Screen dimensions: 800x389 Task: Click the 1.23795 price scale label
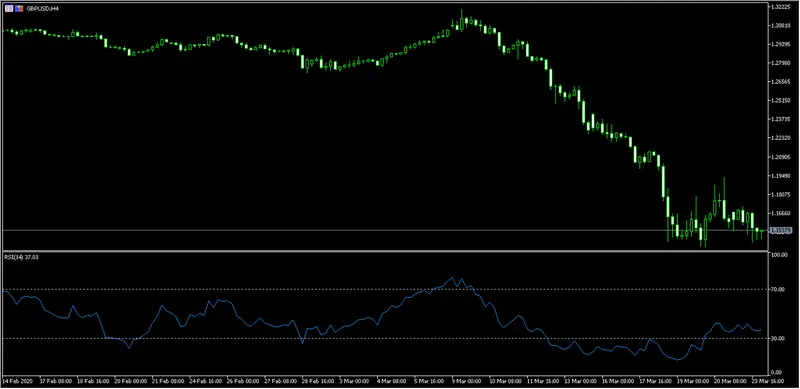[782, 119]
